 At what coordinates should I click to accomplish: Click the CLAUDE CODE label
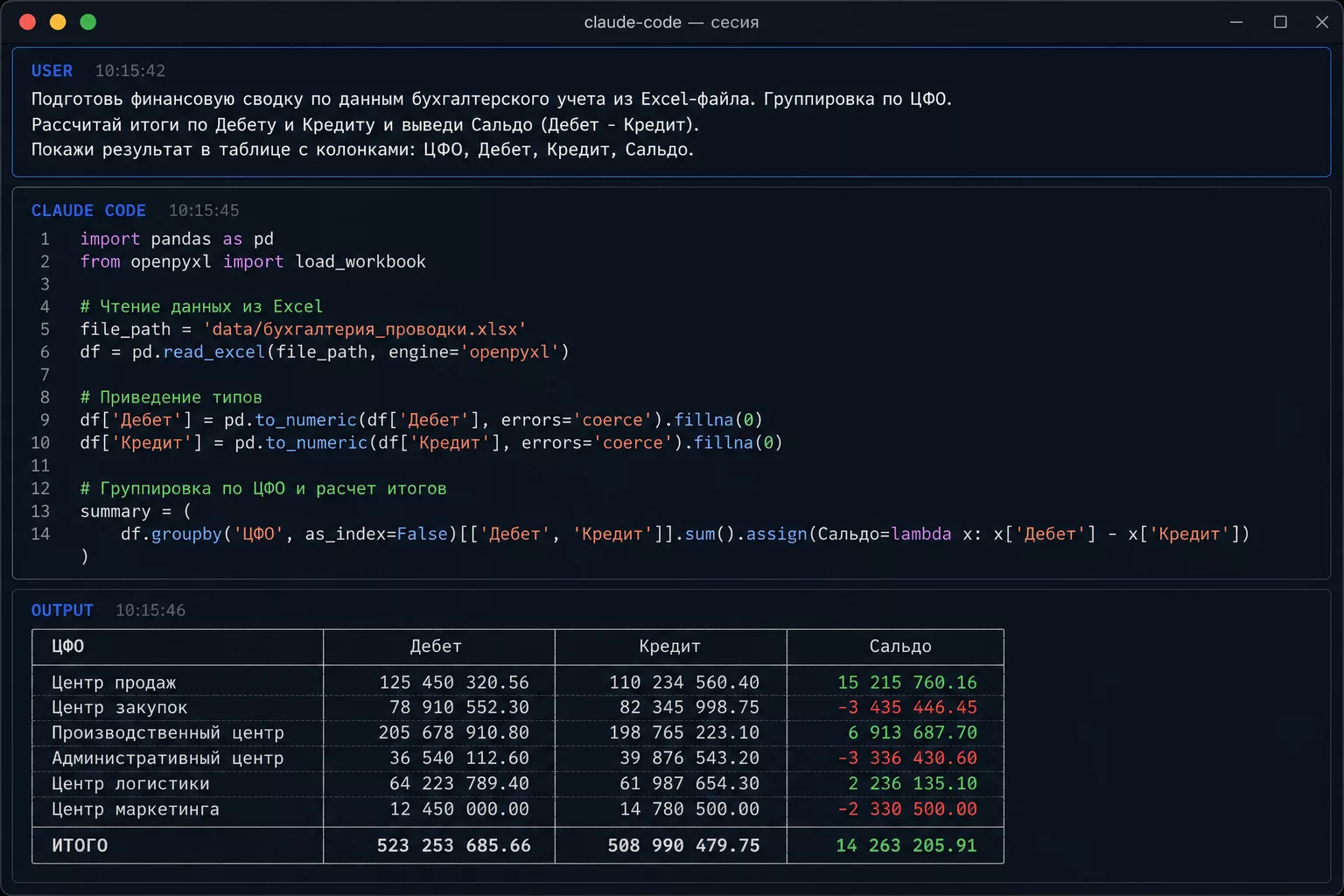tap(88, 211)
